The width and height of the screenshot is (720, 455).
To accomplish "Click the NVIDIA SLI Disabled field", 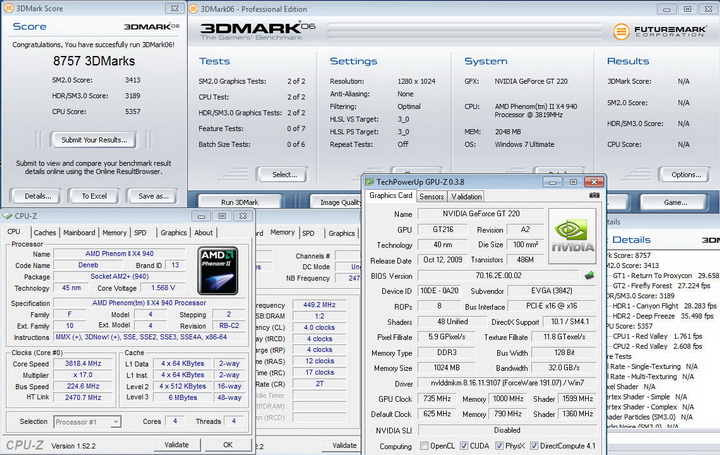I will (507, 430).
